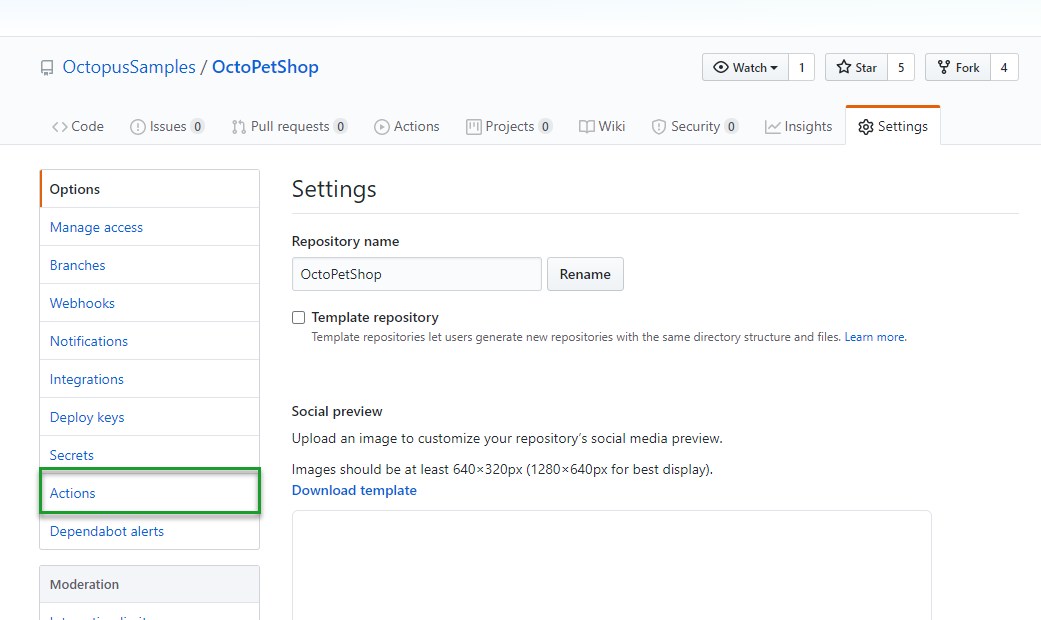The image size is (1041, 620).
Task: Fork the OctoPetShop repository
Action: click(957, 68)
